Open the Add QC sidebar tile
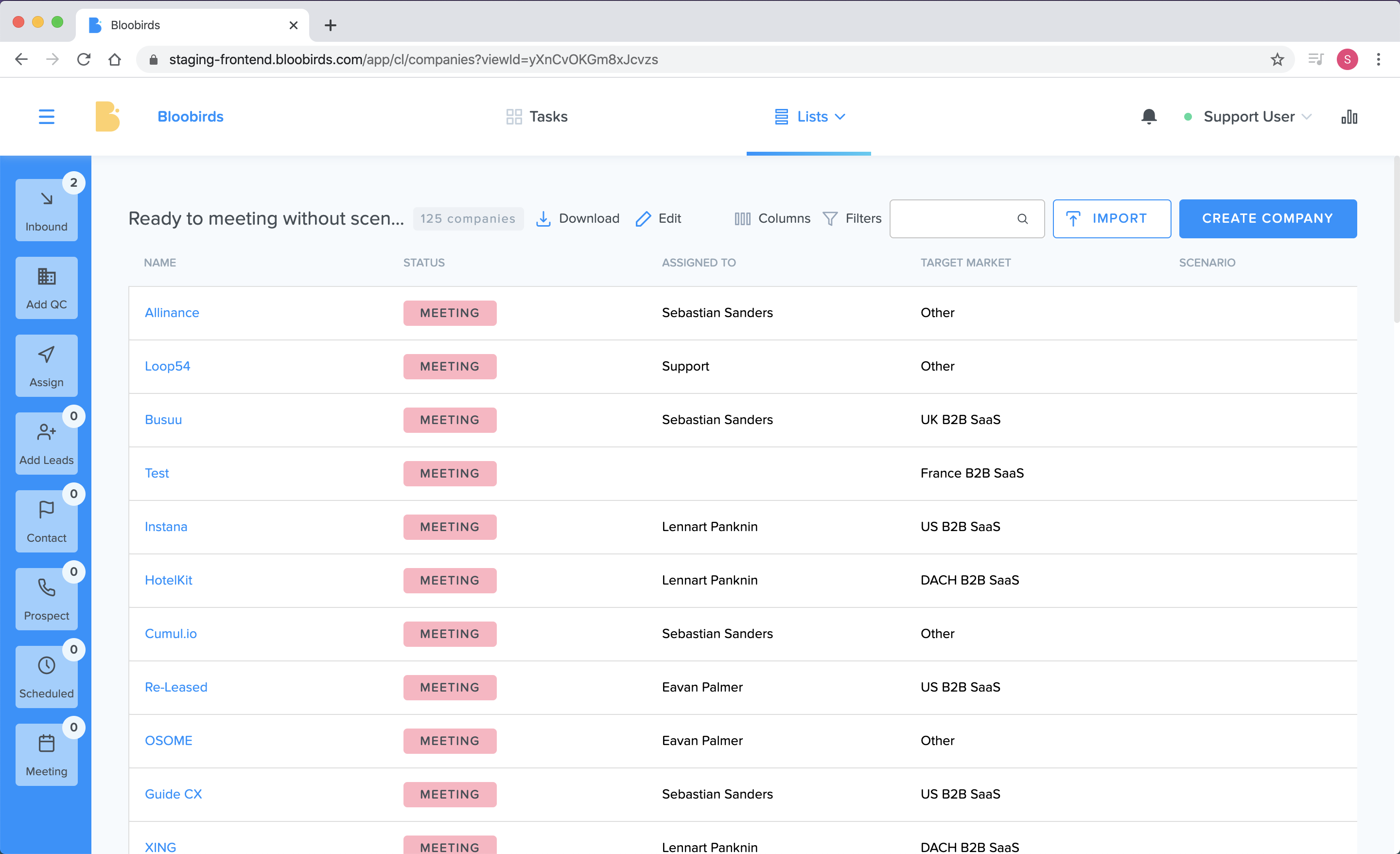Screen dimensions: 1400x854 click(x=47, y=288)
